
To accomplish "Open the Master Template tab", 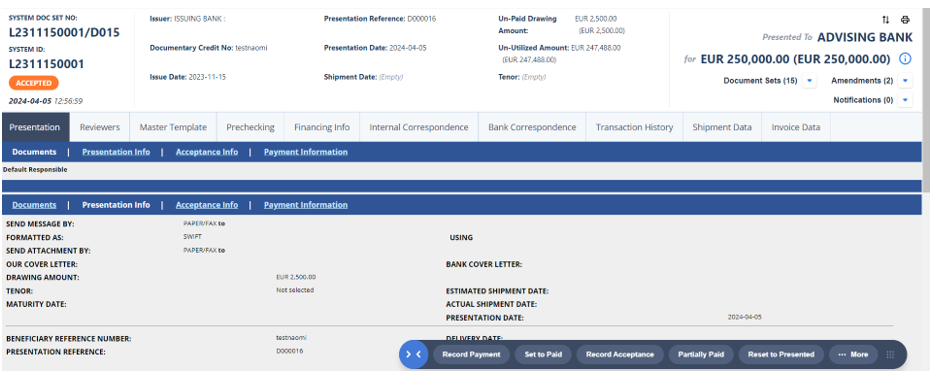I will point(173,127).
